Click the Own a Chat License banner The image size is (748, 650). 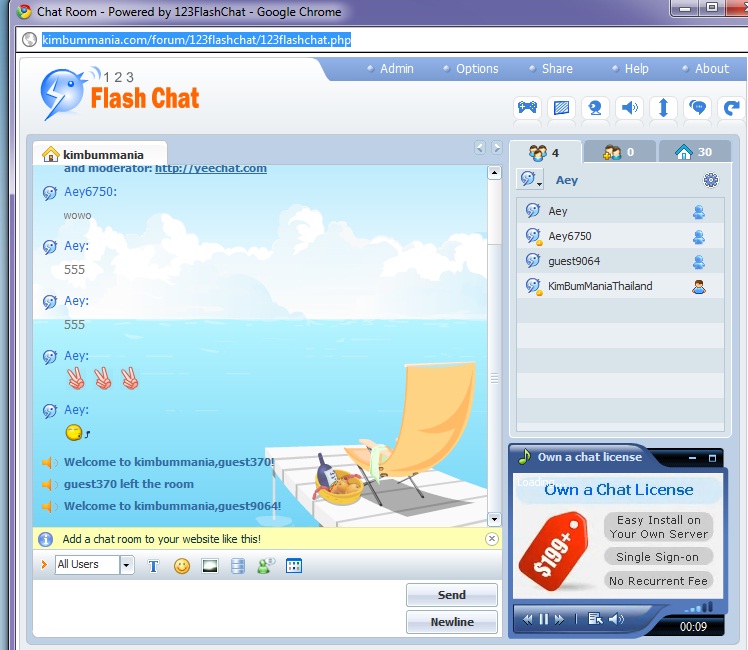click(619, 490)
